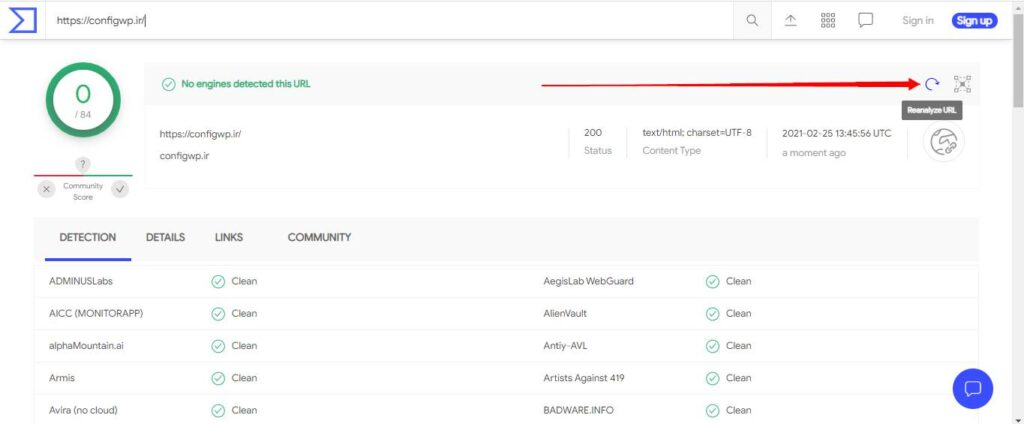Screen dimensions: 1024x424
Task: Switch to the DETECTION tab
Action: pos(88,237)
